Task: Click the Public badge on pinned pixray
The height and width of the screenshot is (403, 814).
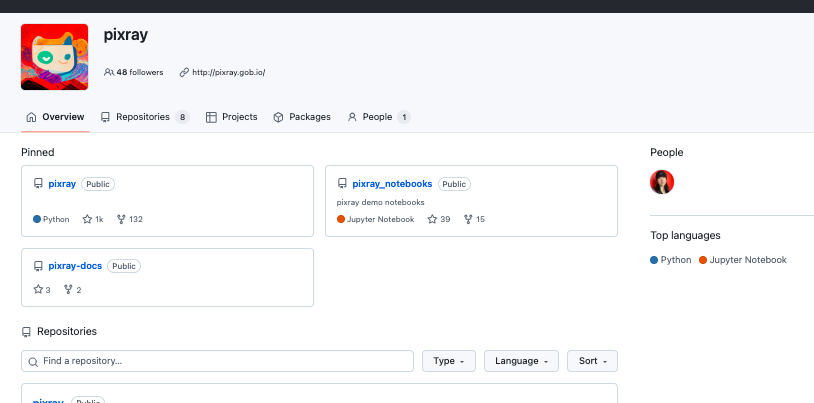Action: (x=98, y=184)
